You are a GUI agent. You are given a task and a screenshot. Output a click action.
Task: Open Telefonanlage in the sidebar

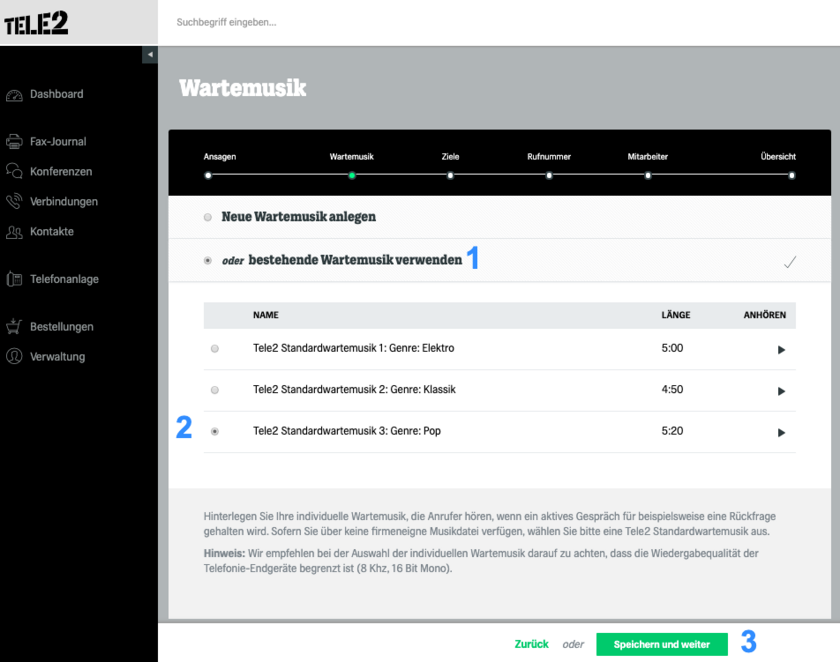pyautogui.click(x=64, y=279)
